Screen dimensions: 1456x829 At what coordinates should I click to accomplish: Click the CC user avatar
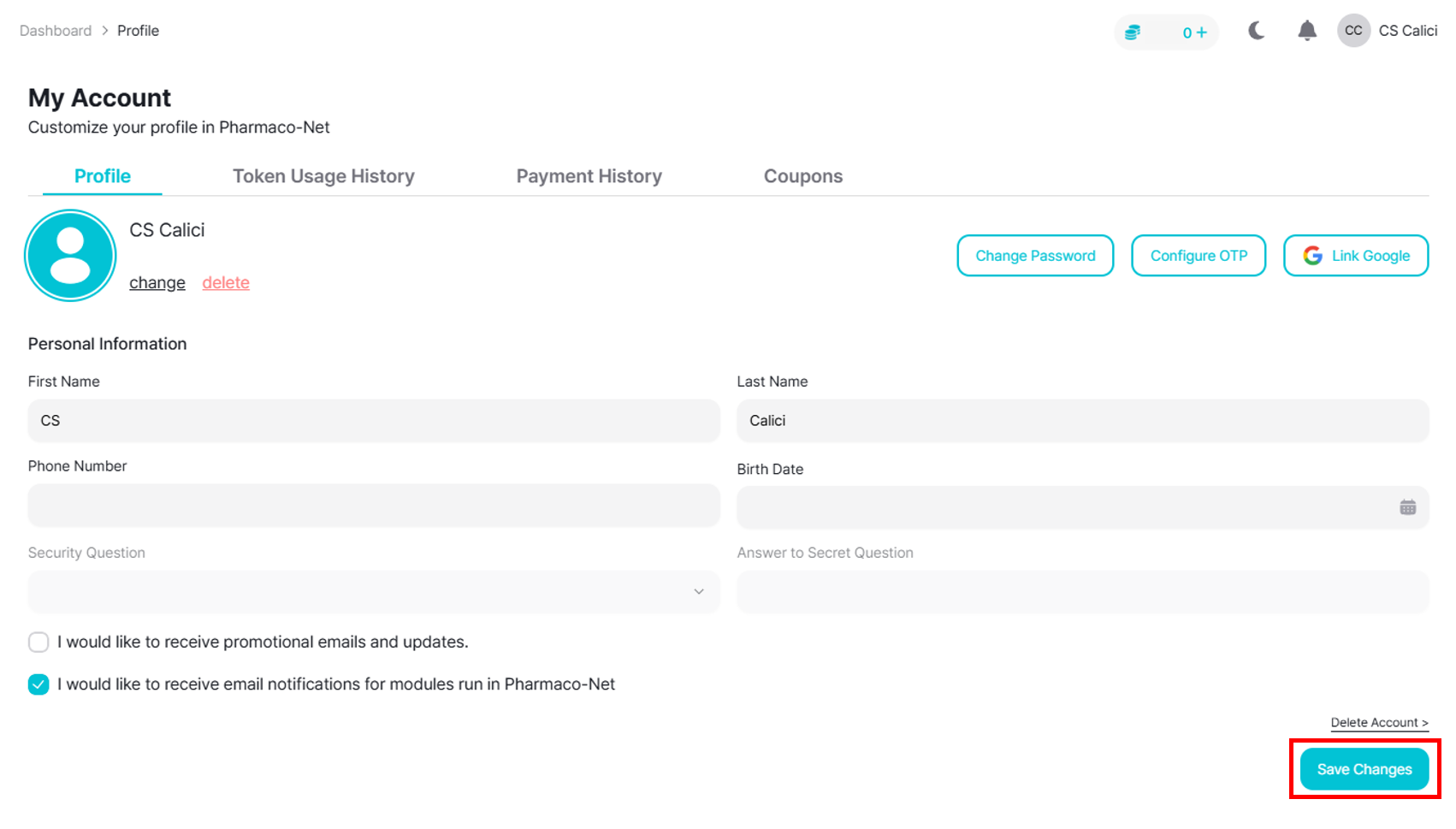click(x=1353, y=31)
